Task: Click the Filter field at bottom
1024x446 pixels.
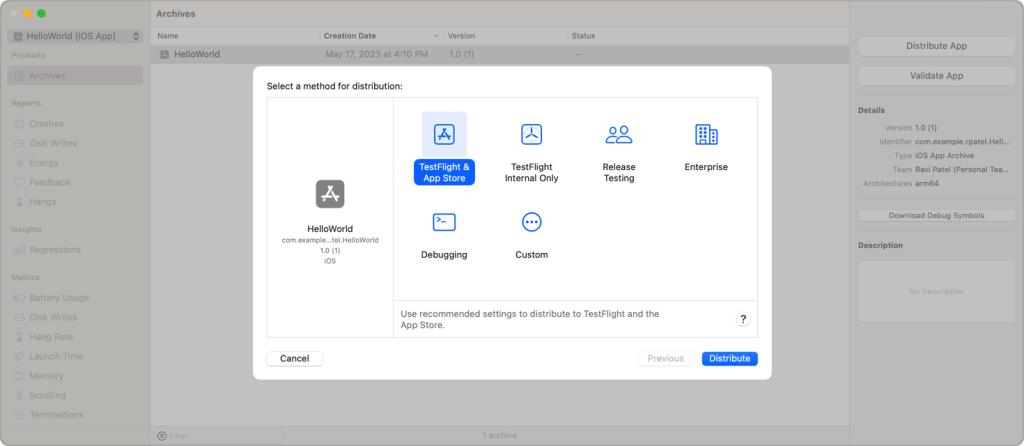Action: click(219, 436)
